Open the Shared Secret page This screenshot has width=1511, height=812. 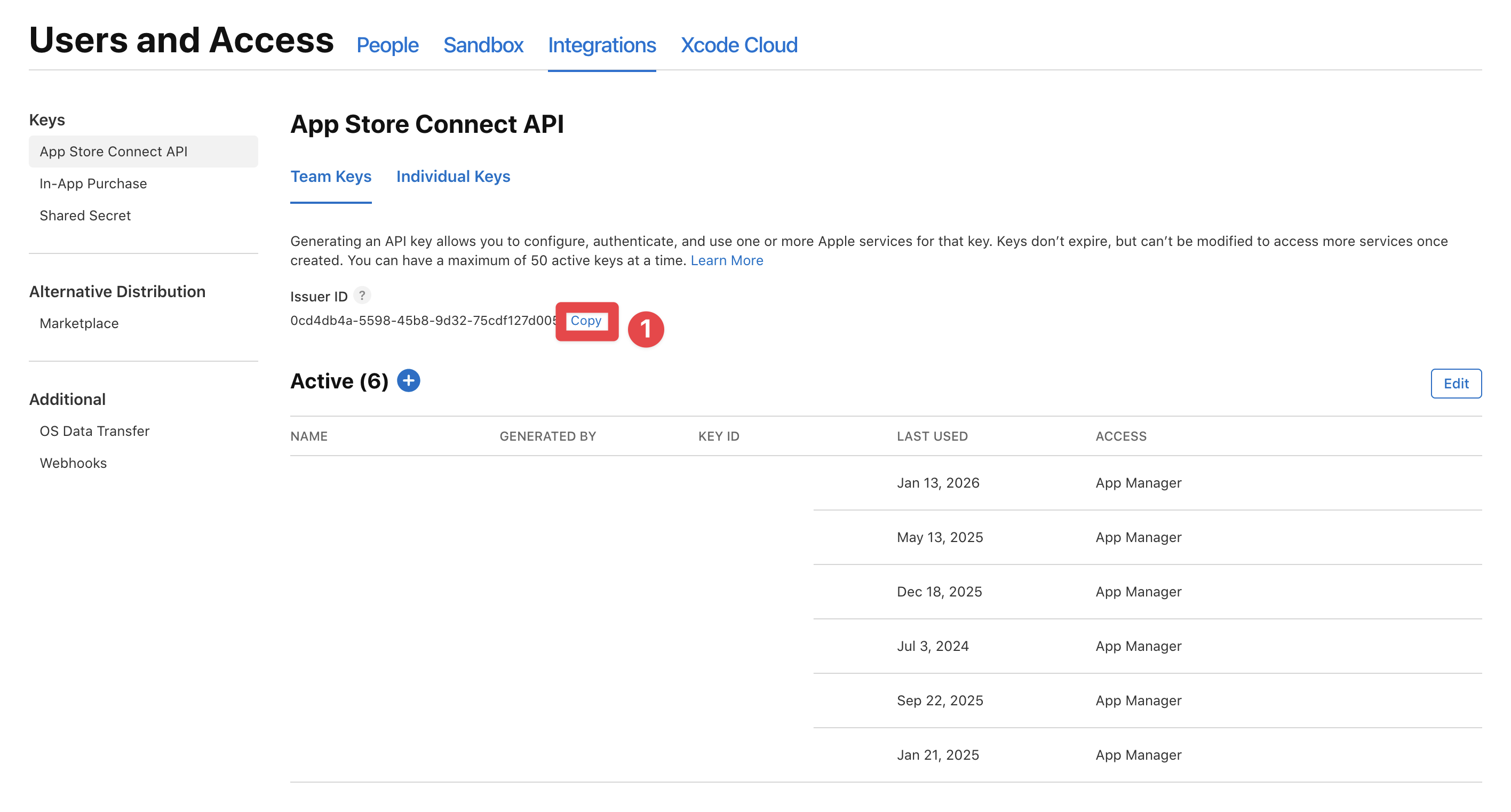85,216
